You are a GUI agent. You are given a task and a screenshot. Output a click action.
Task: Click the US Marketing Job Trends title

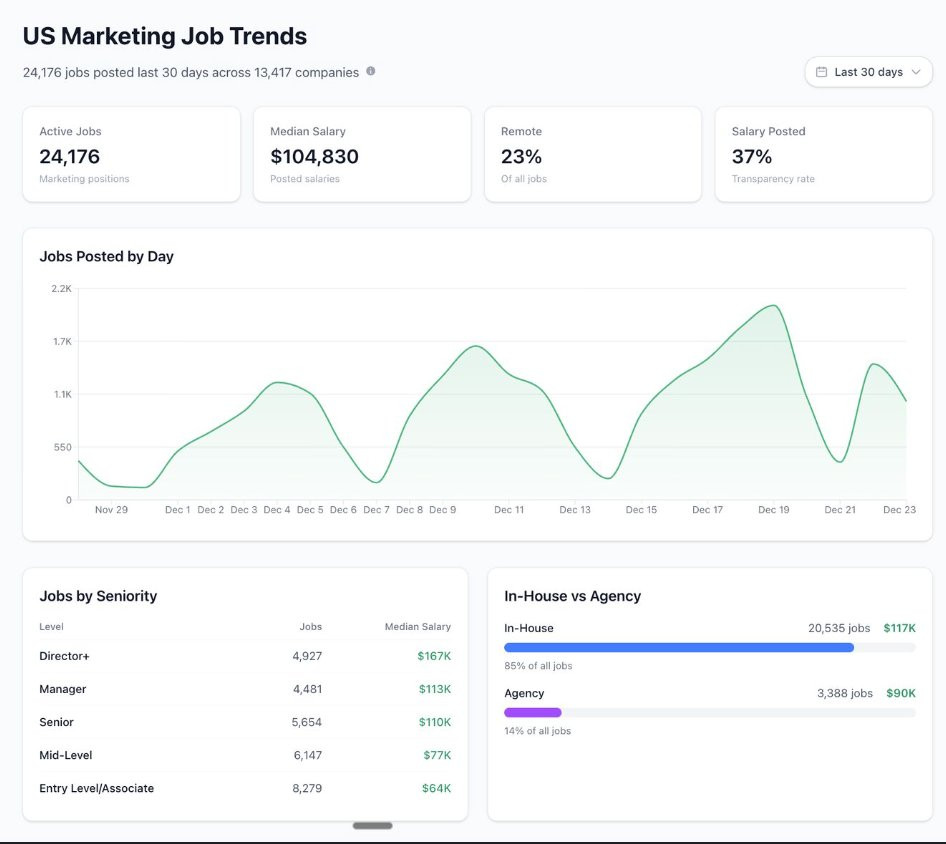[165, 36]
